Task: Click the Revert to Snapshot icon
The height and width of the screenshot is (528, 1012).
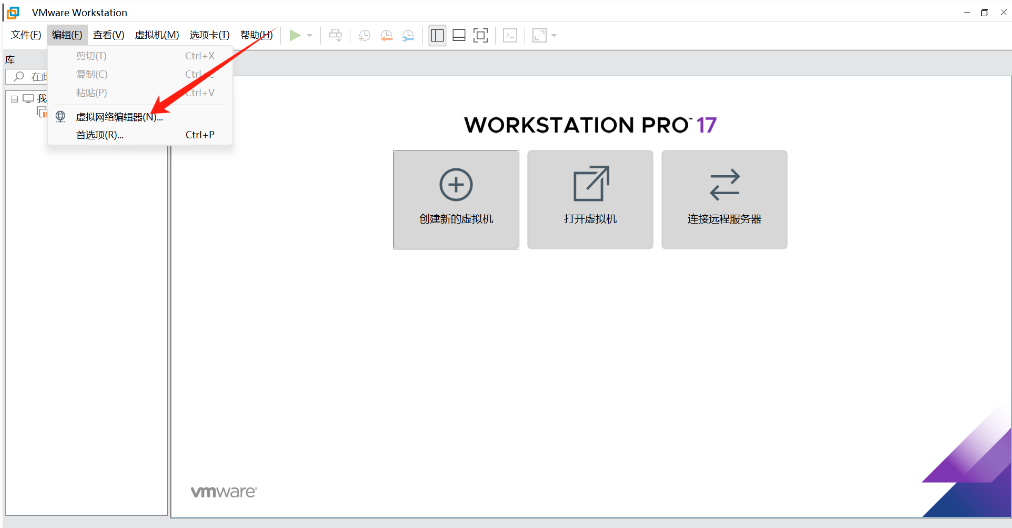Action: click(x=386, y=36)
